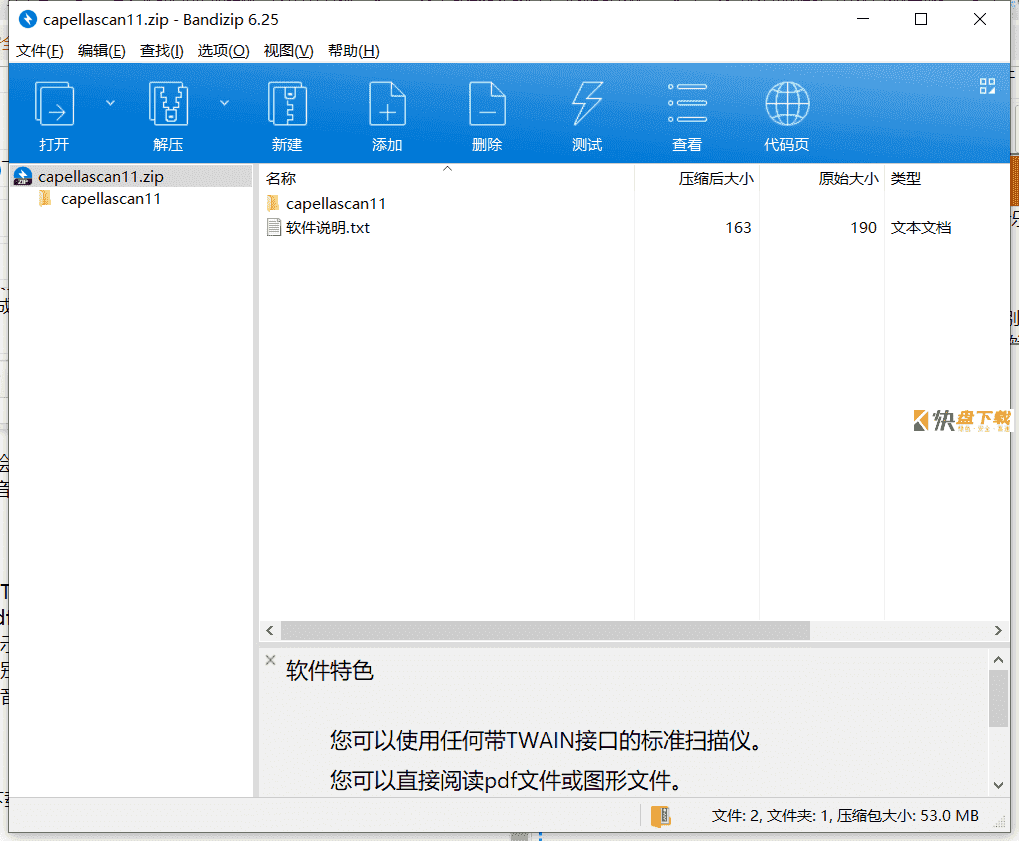Click horizontal scrollbar right arrow
1019x841 pixels.
998,630
